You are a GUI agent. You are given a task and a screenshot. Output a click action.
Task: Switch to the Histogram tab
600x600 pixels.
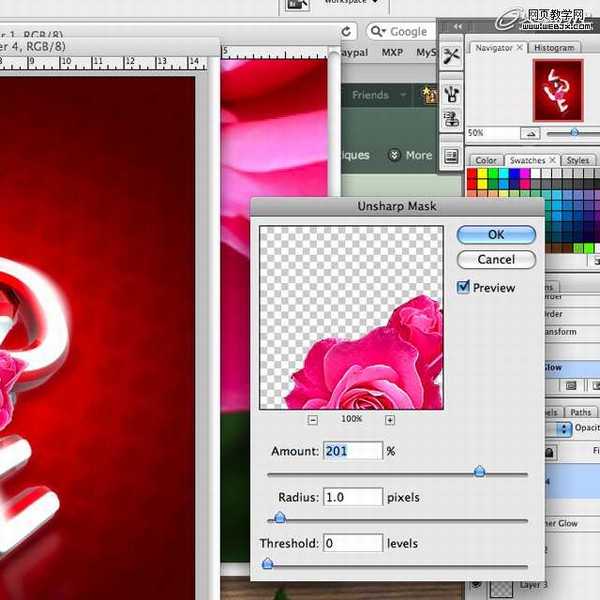[554, 47]
